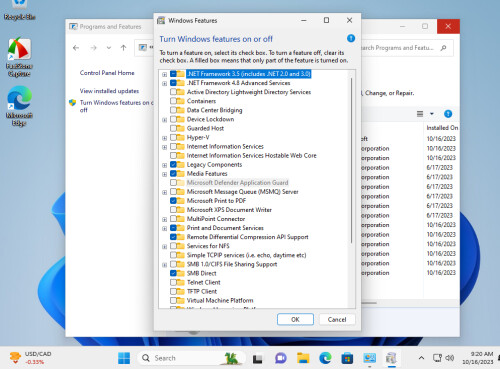Viewport: 500px width, 369px height.
Task: Open Microsoft Store from the taskbar
Action: pyautogui.click(x=347, y=358)
